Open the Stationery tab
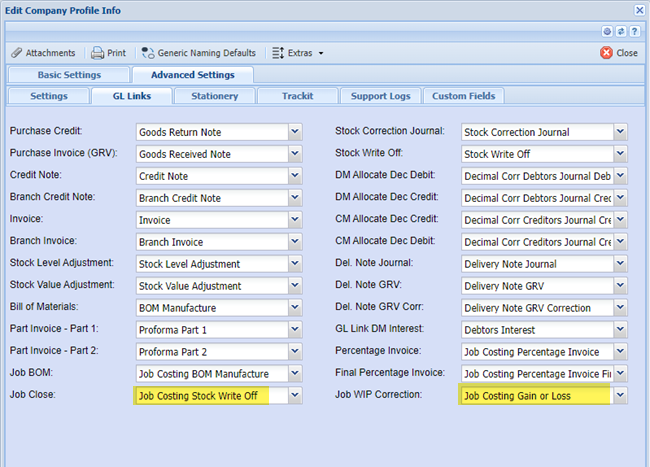The image size is (650, 467). point(214,96)
